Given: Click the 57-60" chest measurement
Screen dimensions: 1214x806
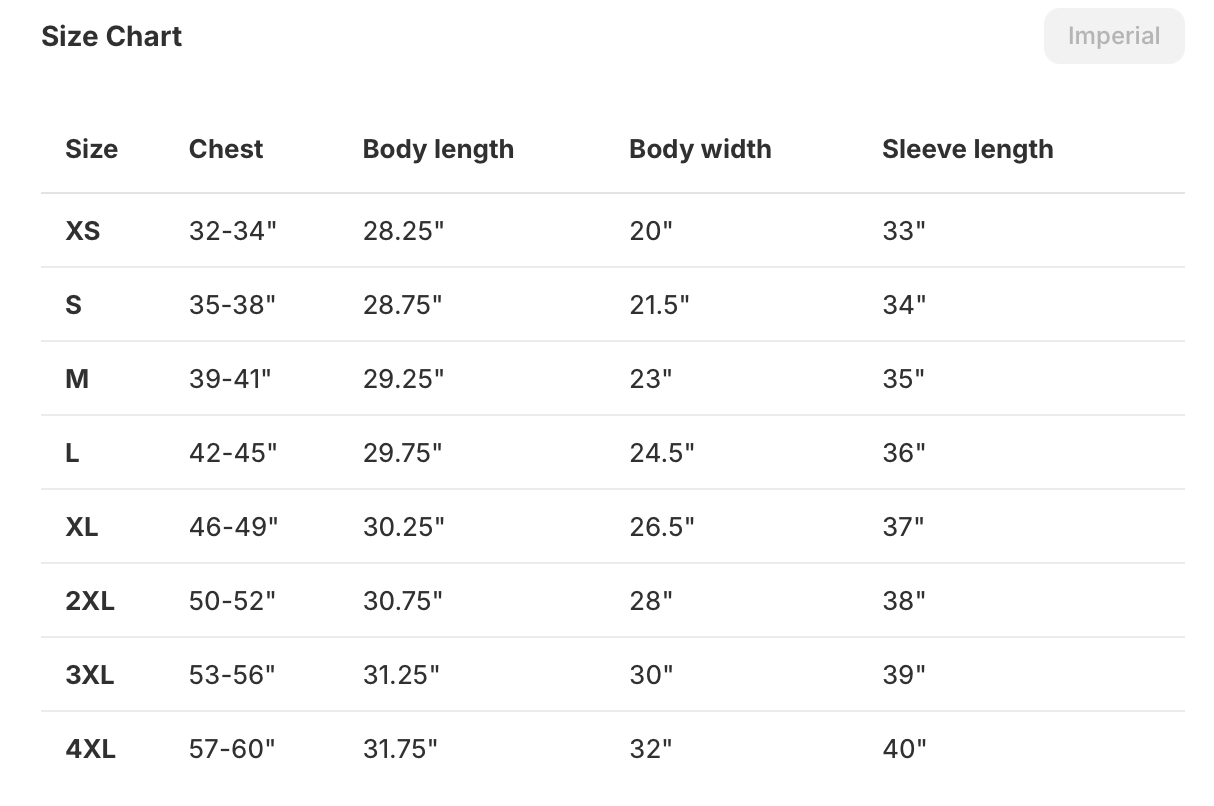Looking at the screenshot, I should coord(232,749).
